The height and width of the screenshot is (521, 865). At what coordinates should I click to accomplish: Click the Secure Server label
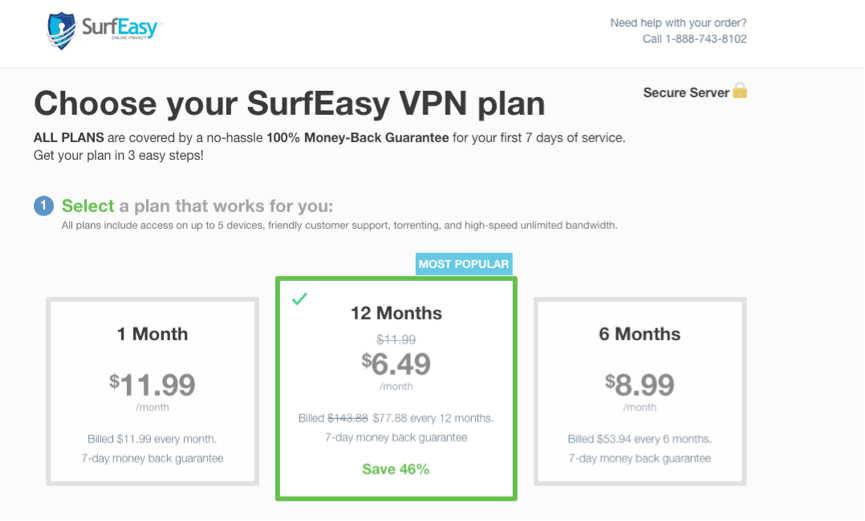click(686, 92)
